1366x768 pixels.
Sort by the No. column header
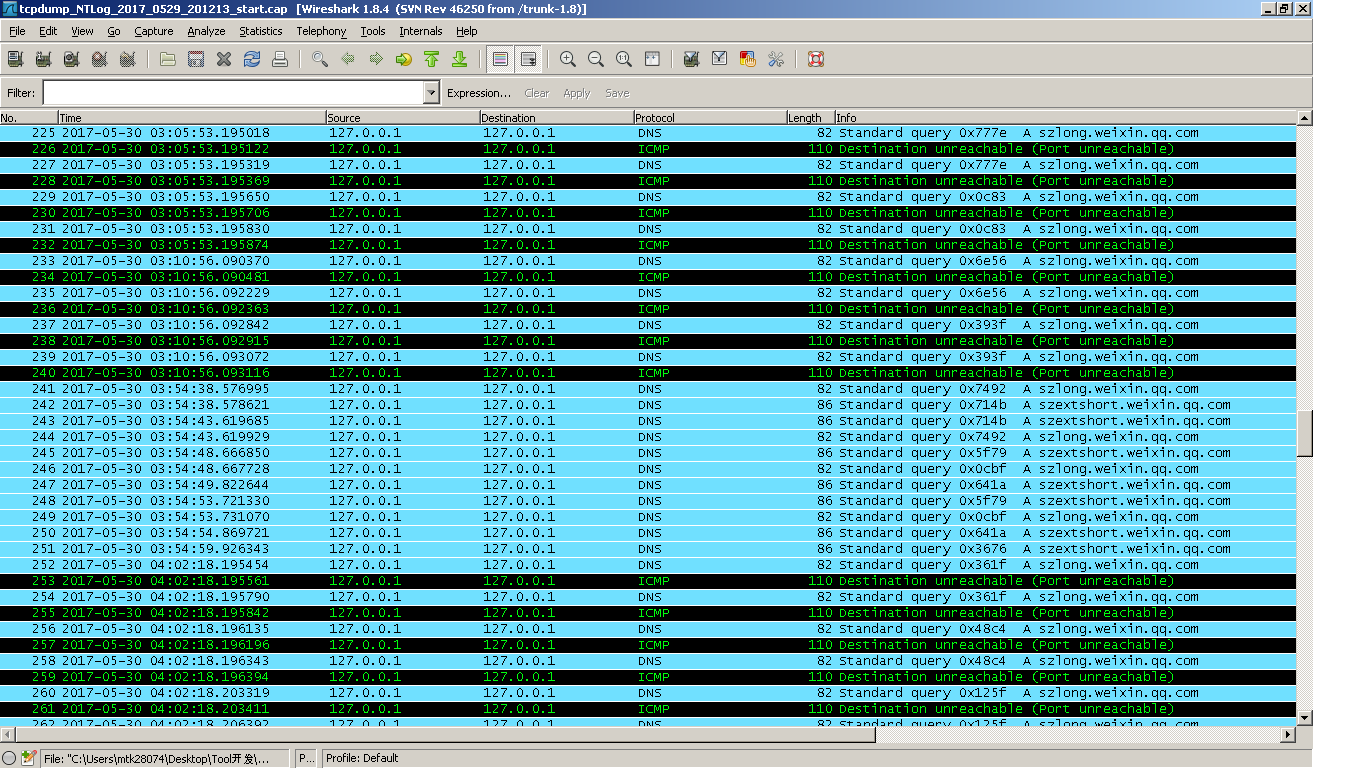28,118
